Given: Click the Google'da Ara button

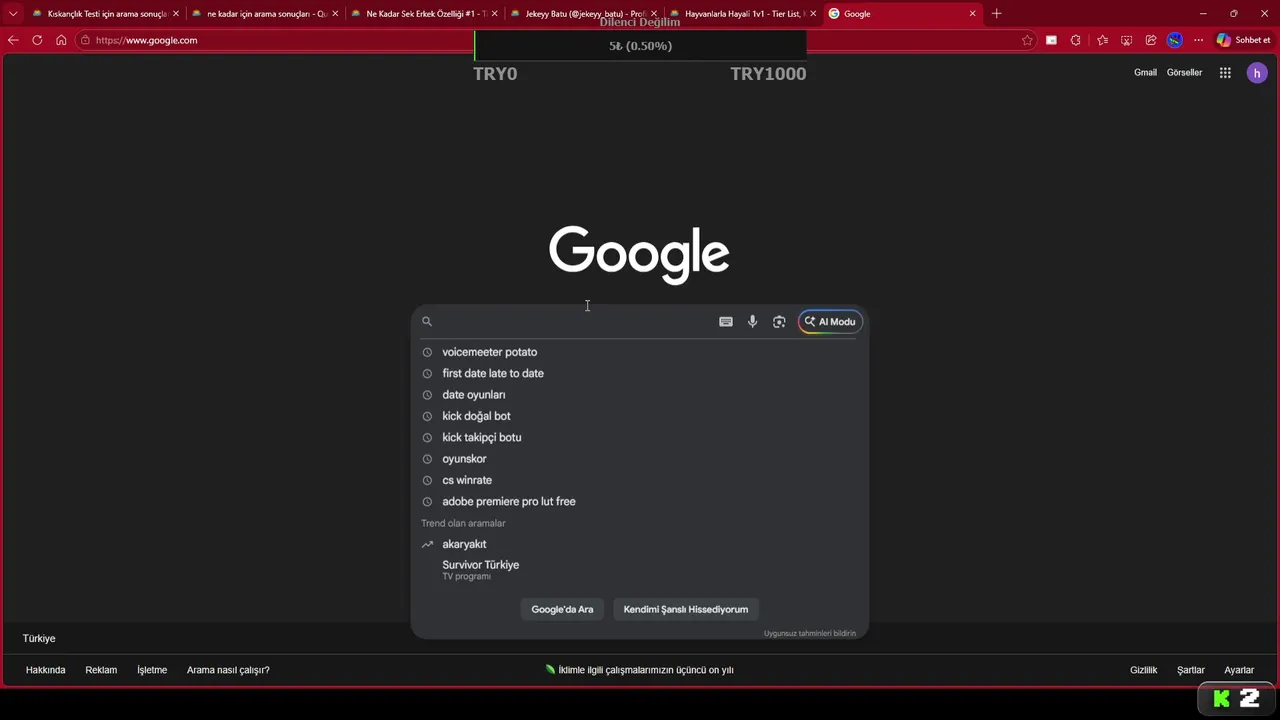Looking at the screenshot, I should [562, 609].
